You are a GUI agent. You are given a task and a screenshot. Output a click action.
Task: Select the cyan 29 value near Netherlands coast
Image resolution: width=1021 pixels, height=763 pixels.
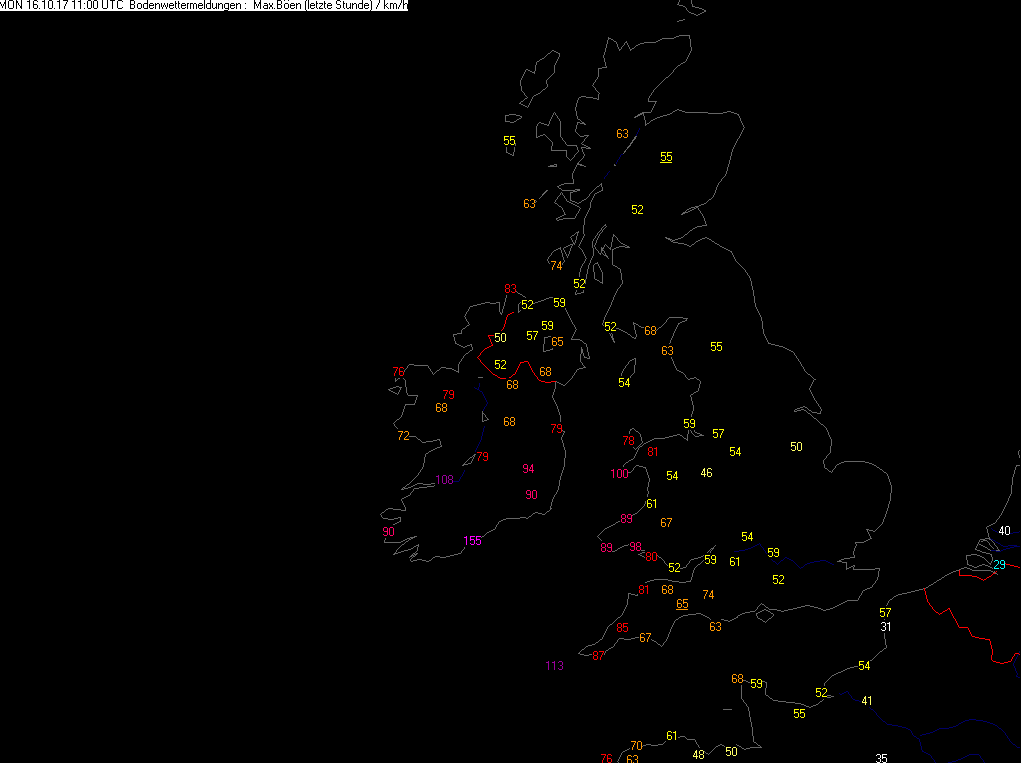pos(1000,564)
